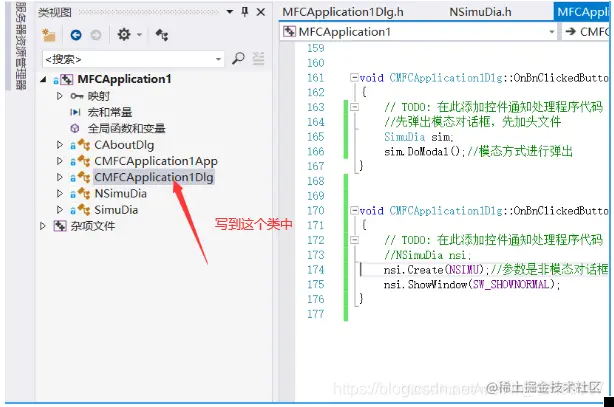Click the NSimuDia class icon
Screen dimensions: 614x407
(83, 193)
